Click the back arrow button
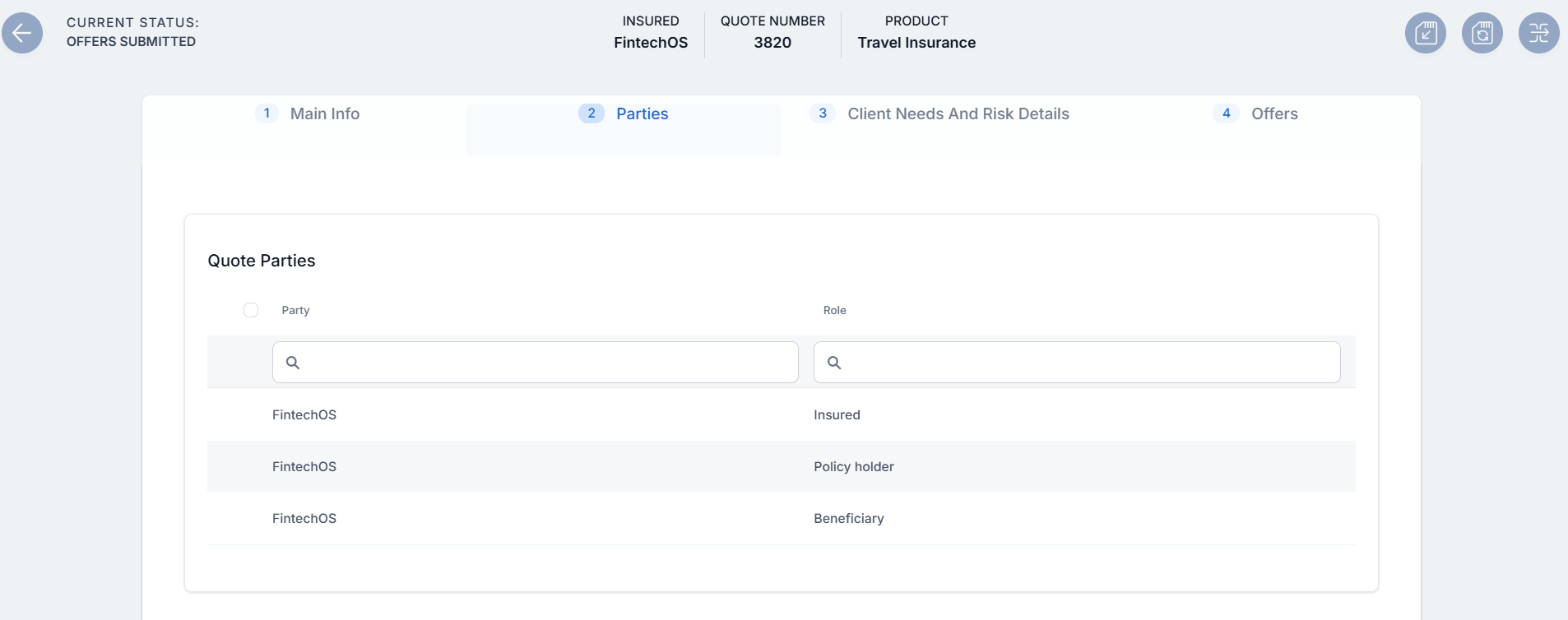The width and height of the screenshot is (1568, 620). pyautogui.click(x=22, y=33)
